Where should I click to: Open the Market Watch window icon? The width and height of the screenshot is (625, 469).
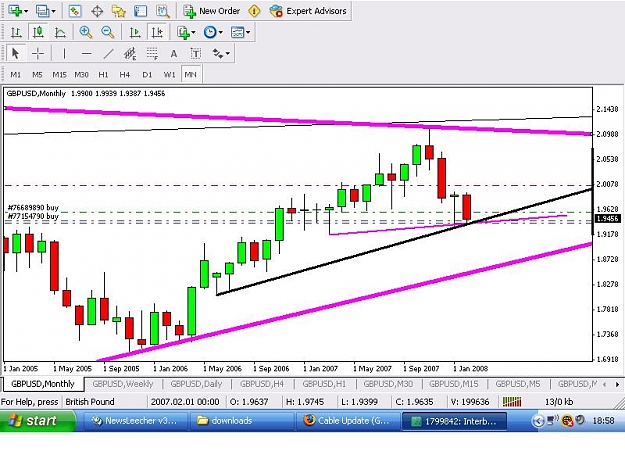click(x=75, y=11)
